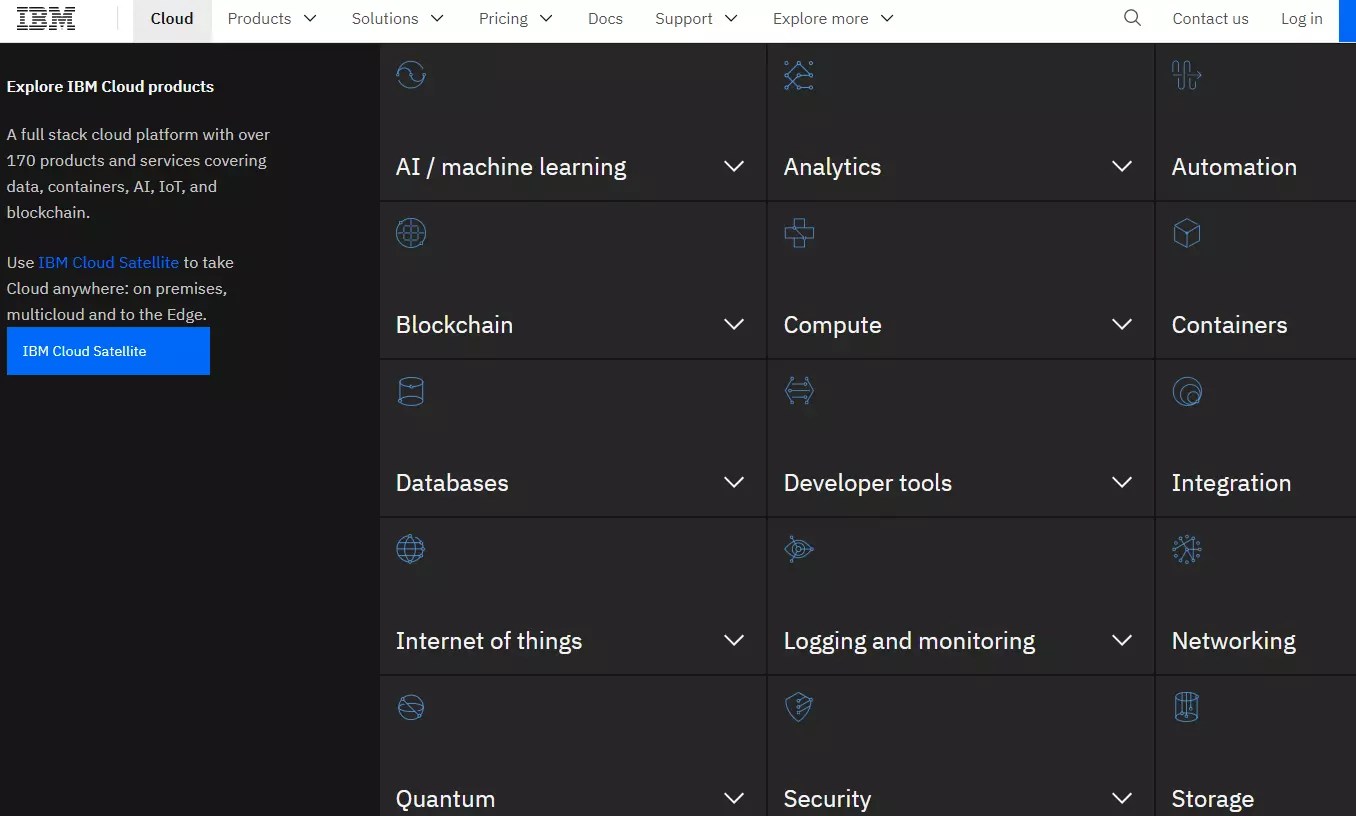Click the Blockchain category title

click(454, 325)
